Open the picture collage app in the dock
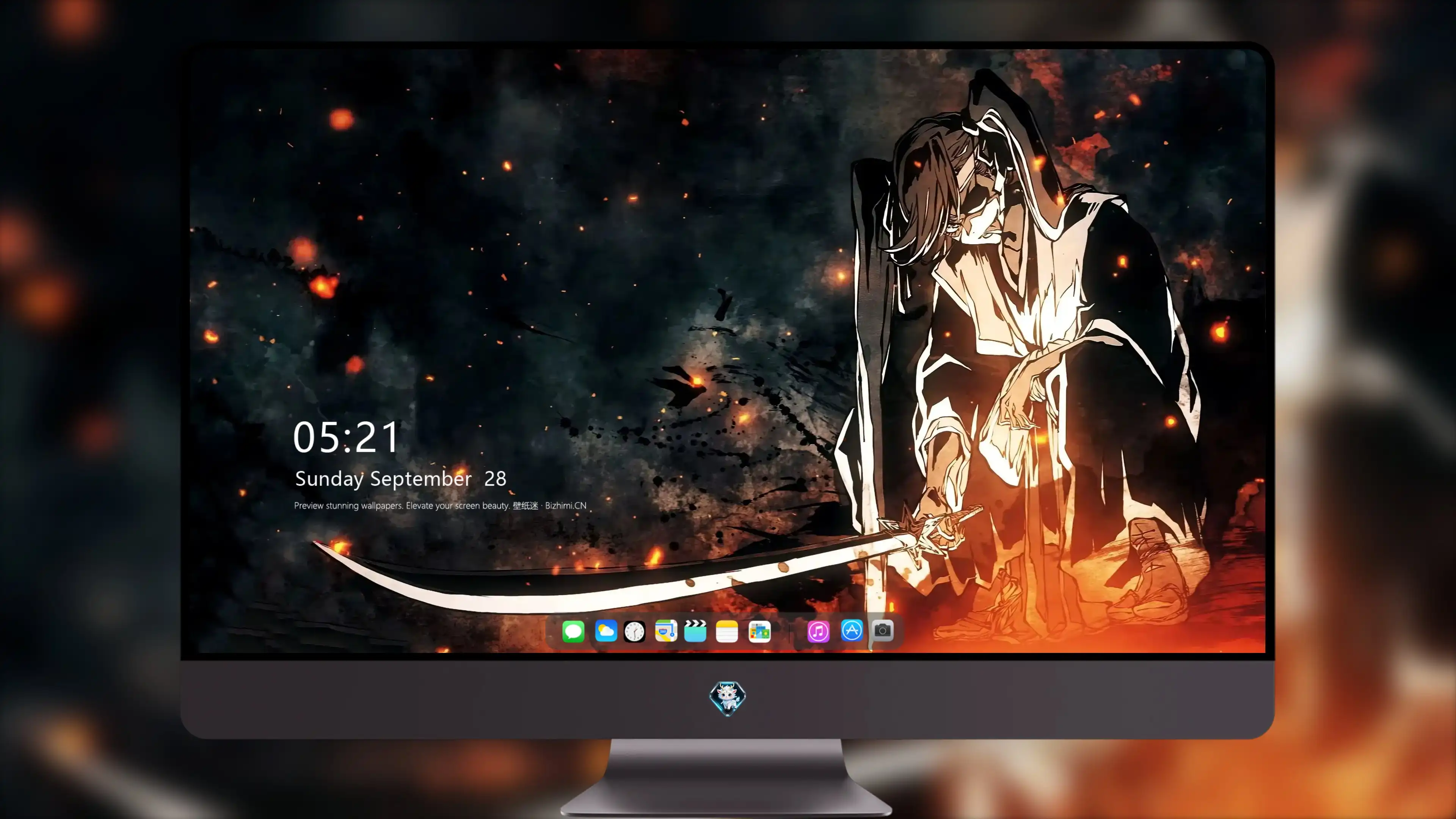1456x819 pixels. click(759, 631)
